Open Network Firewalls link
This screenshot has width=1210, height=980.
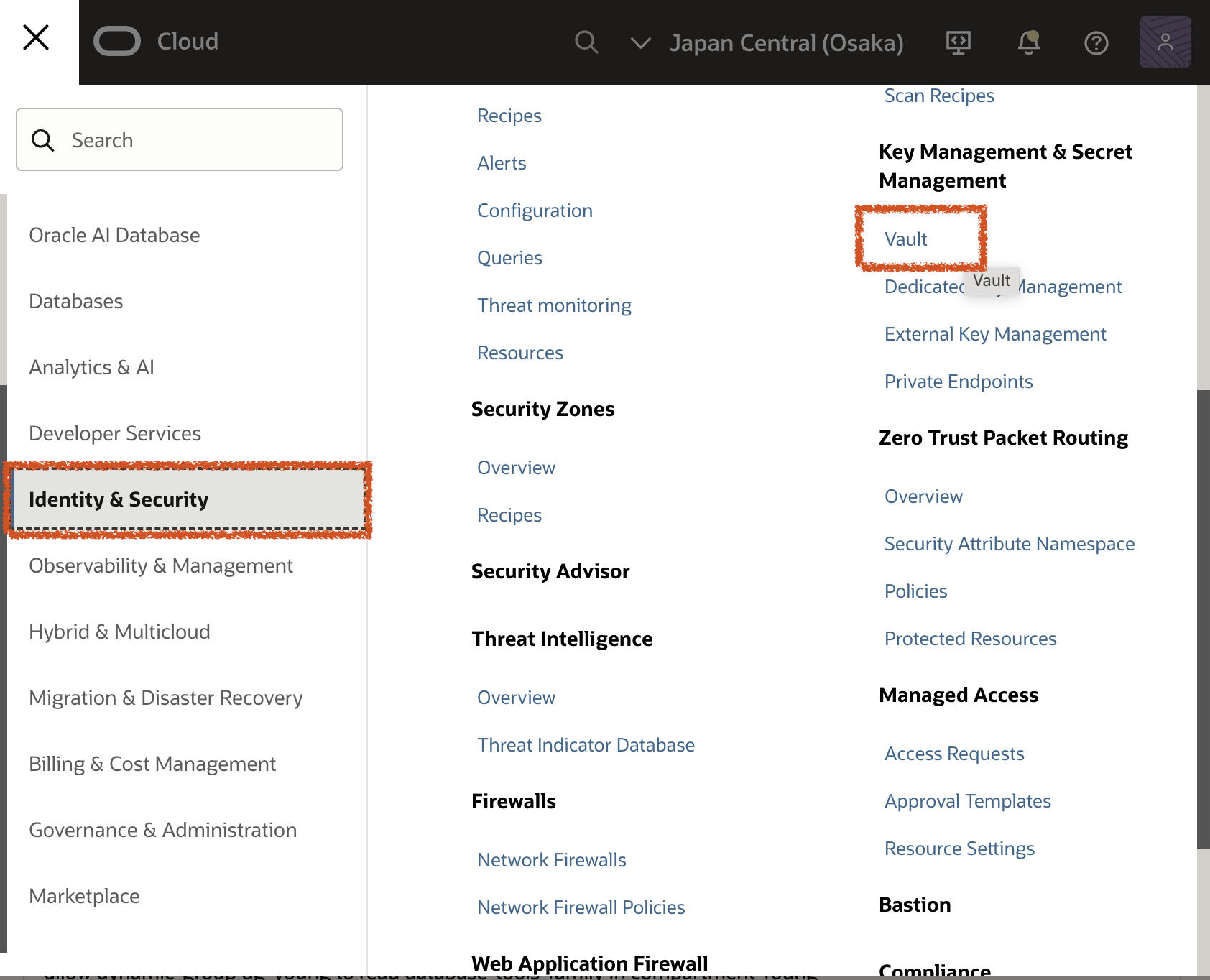(551, 860)
